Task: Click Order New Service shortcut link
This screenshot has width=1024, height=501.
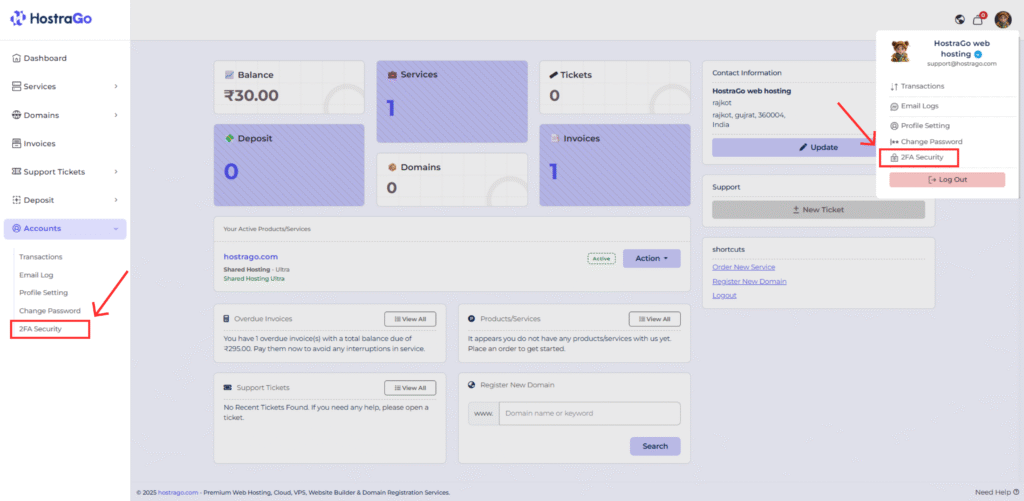Action: click(x=744, y=267)
